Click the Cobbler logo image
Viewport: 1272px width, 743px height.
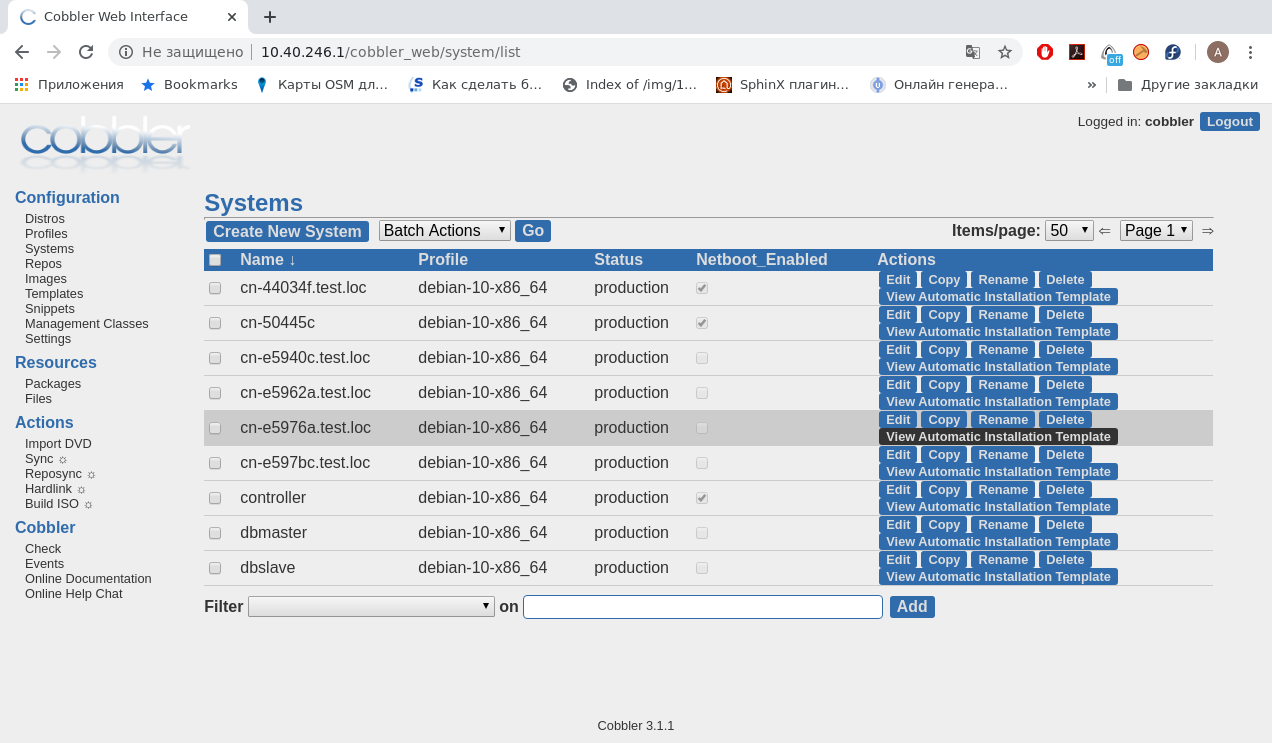104,146
